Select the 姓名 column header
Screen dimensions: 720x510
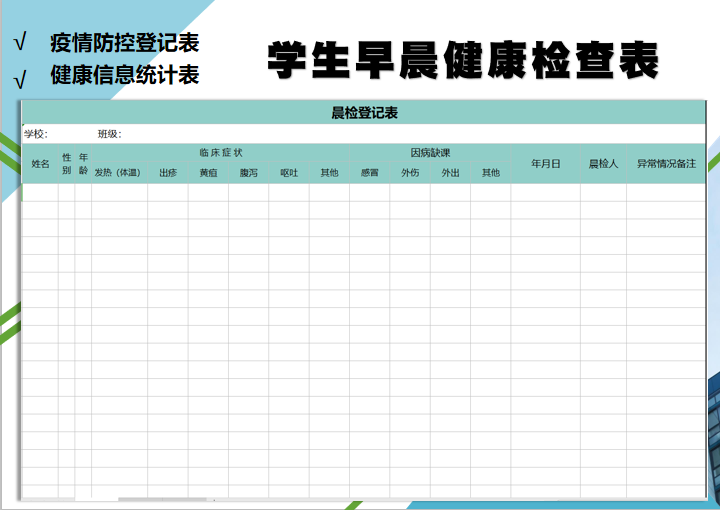(40, 163)
